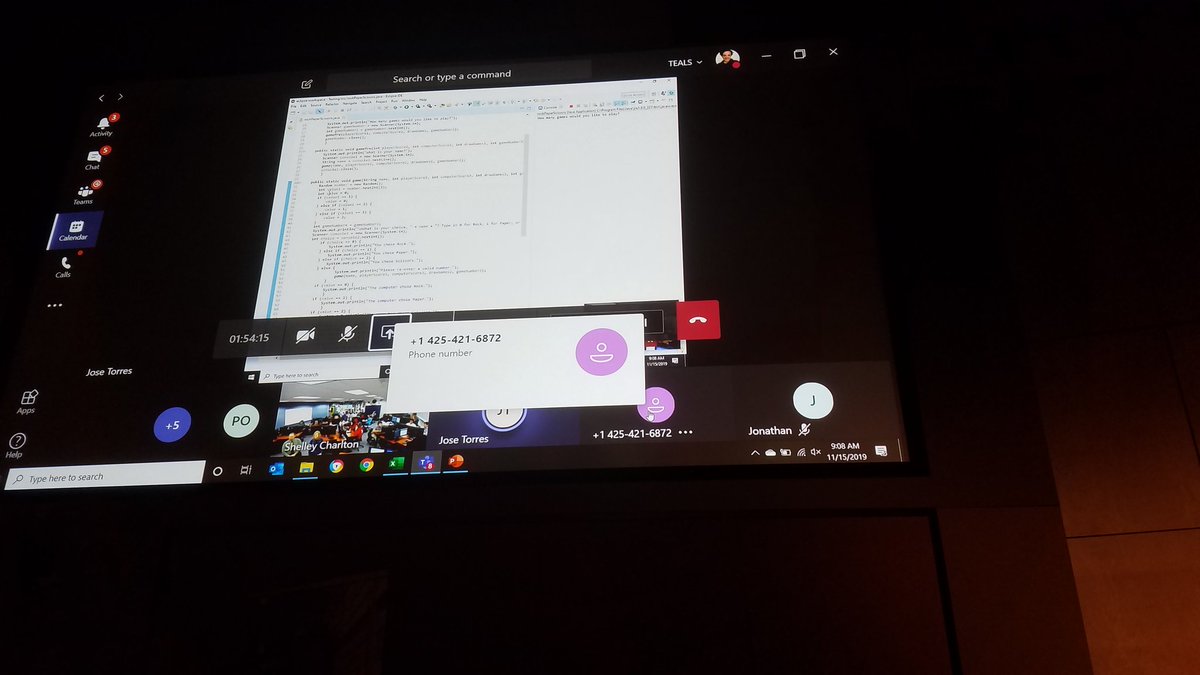This screenshot has width=1200, height=675.
Task: Click the +1 425-421-6872 participant avatar
Action: (655, 405)
